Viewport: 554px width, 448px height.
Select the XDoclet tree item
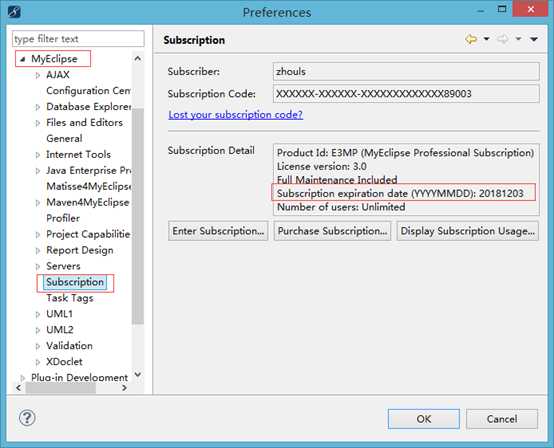(64, 362)
